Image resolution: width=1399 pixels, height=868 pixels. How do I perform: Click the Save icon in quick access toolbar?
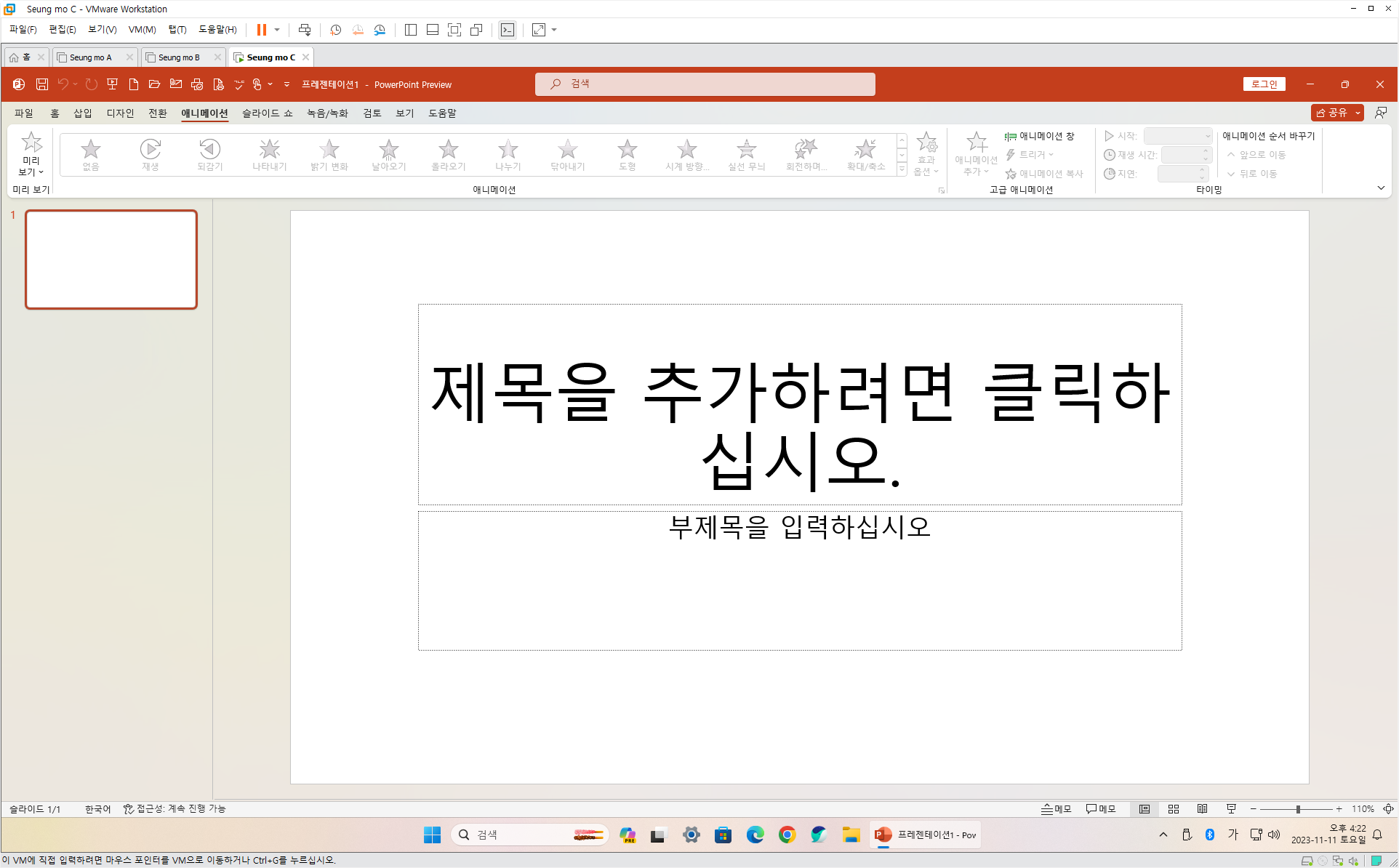(42, 84)
